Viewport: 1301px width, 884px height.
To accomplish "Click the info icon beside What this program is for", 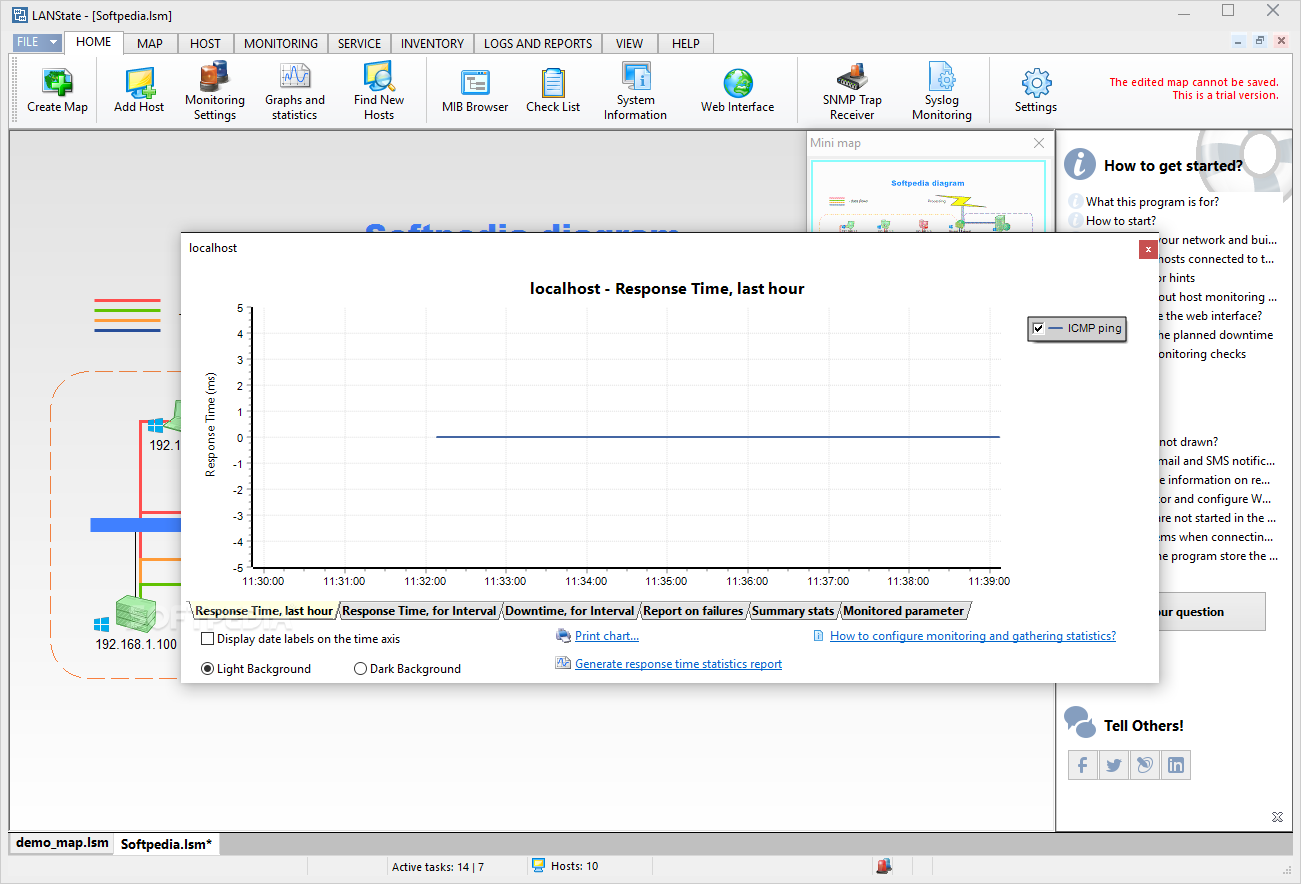I will [1076, 201].
